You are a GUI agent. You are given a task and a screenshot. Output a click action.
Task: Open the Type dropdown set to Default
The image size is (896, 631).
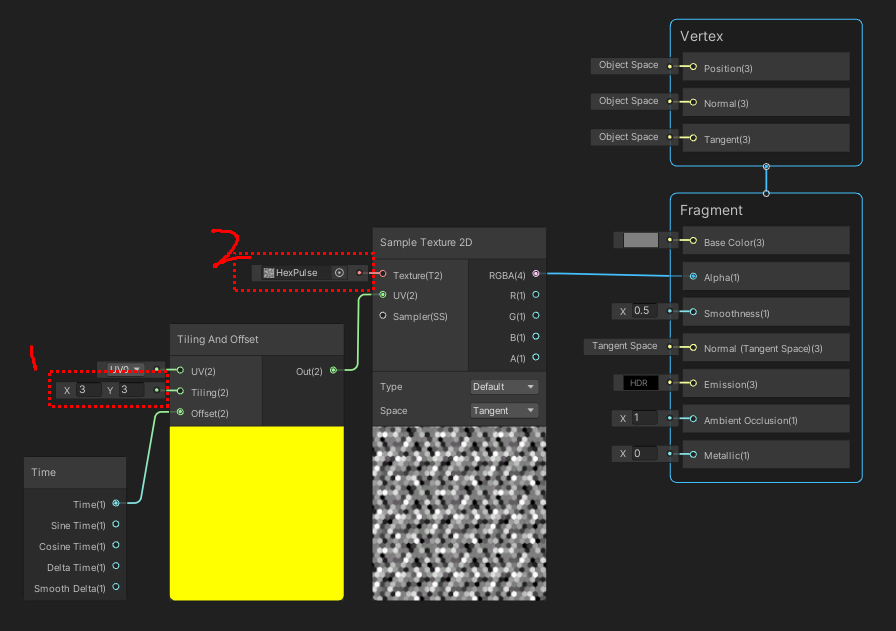click(504, 387)
